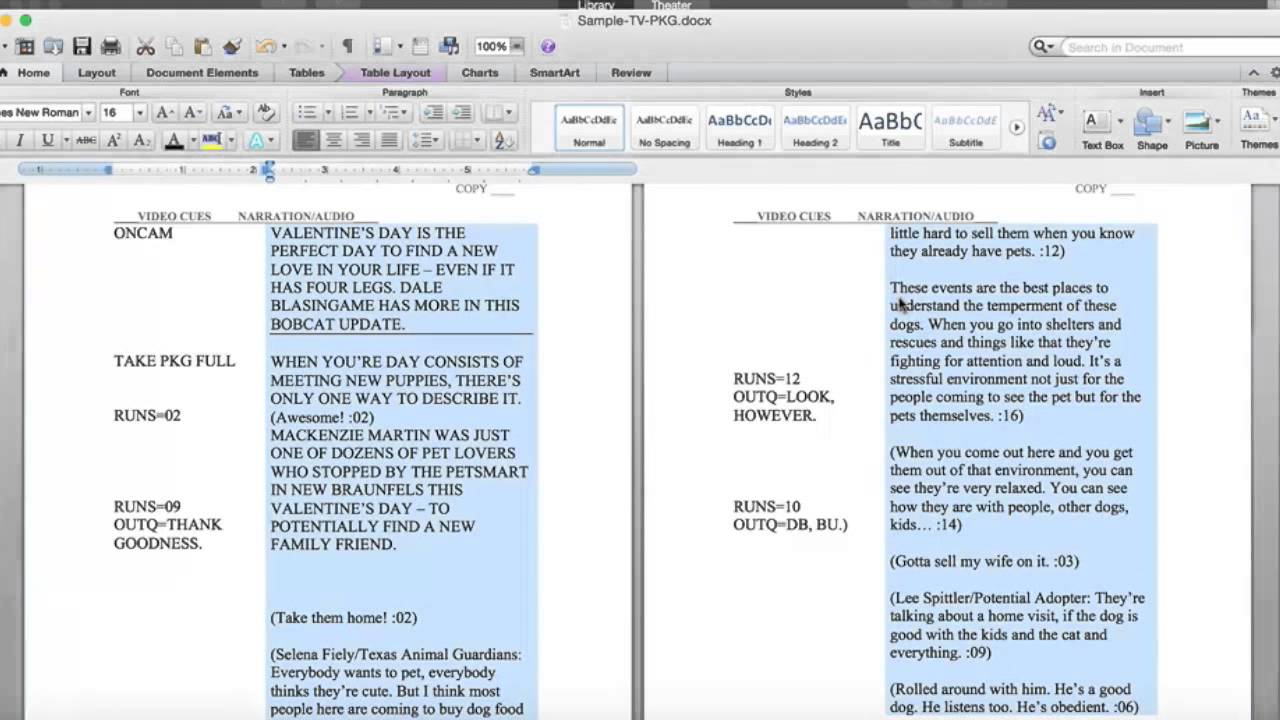This screenshot has height=720, width=1280.
Task: Switch to the Home tab
Action: pos(33,72)
